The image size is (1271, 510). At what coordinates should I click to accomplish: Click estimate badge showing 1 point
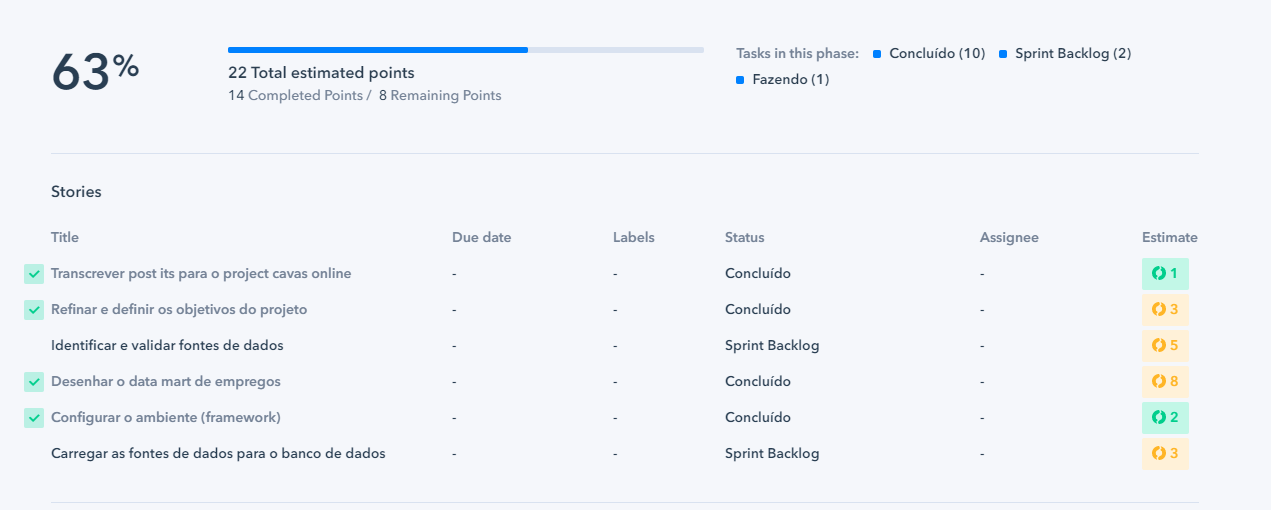[1165, 273]
